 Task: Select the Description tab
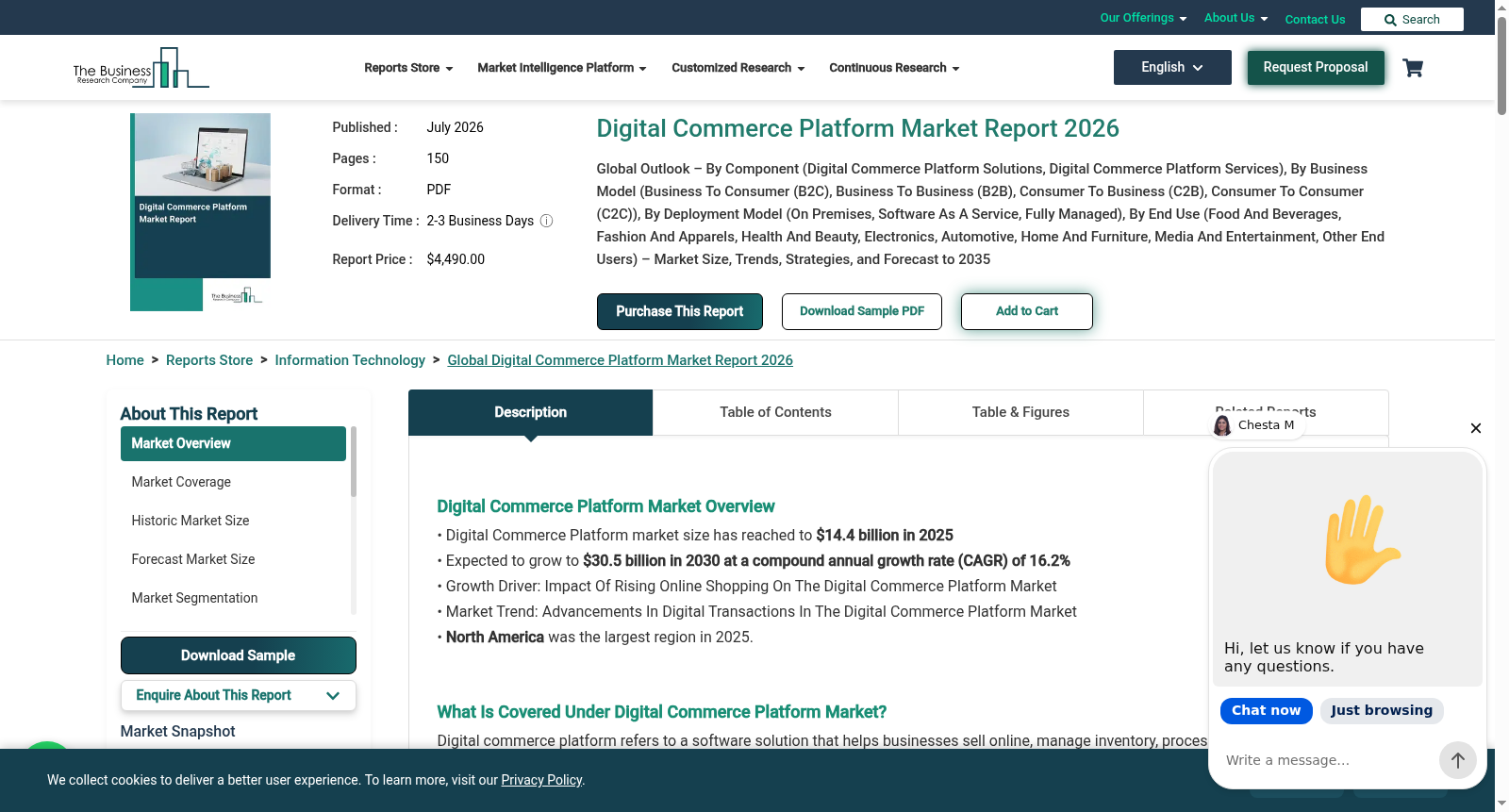(x=530, y=412)
